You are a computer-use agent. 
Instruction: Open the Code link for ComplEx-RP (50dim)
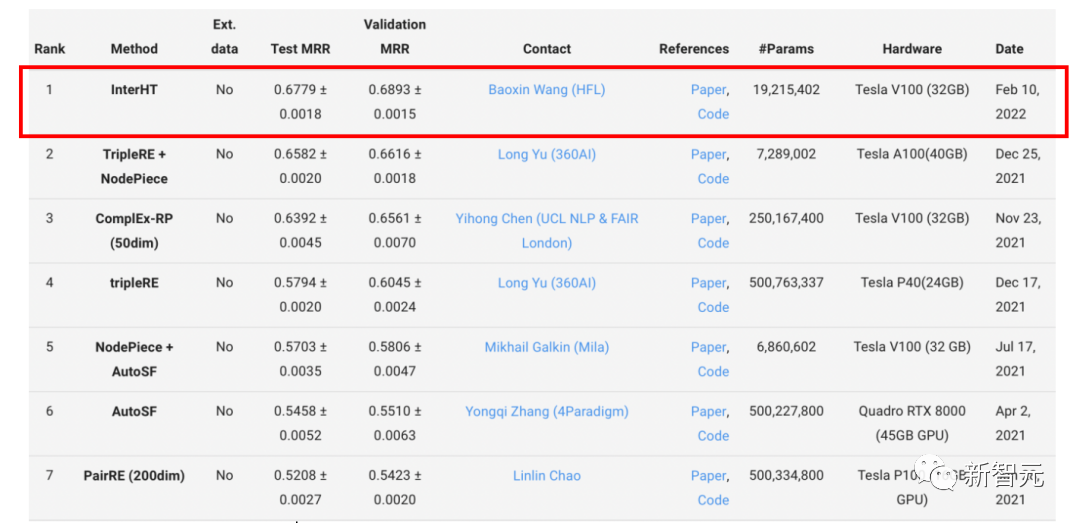click(x=713, y=243)
